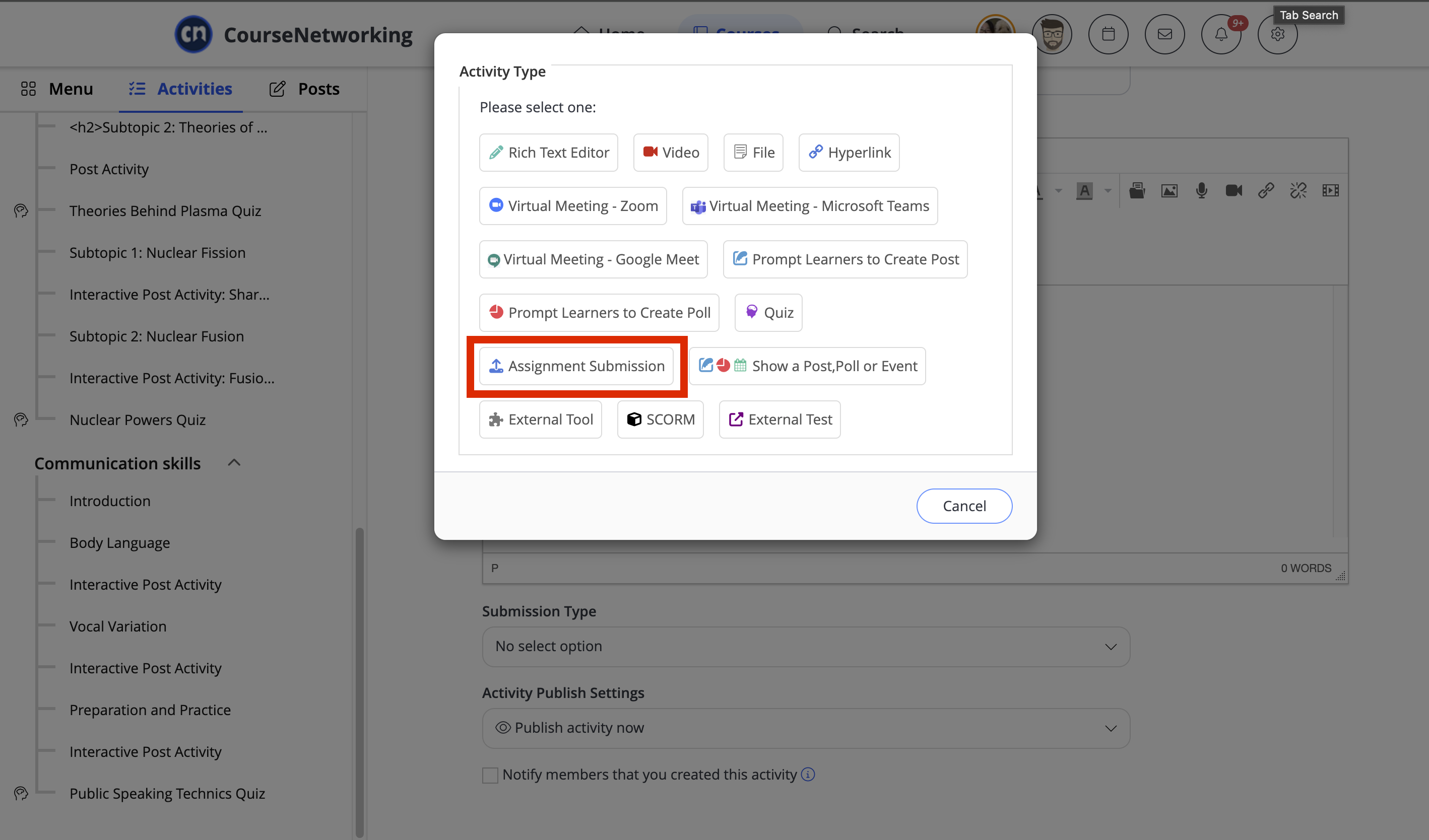Choose Rich Text Editor activity type
The height and width of the screenshot is (840, 1429).
[x=548, y=153]
